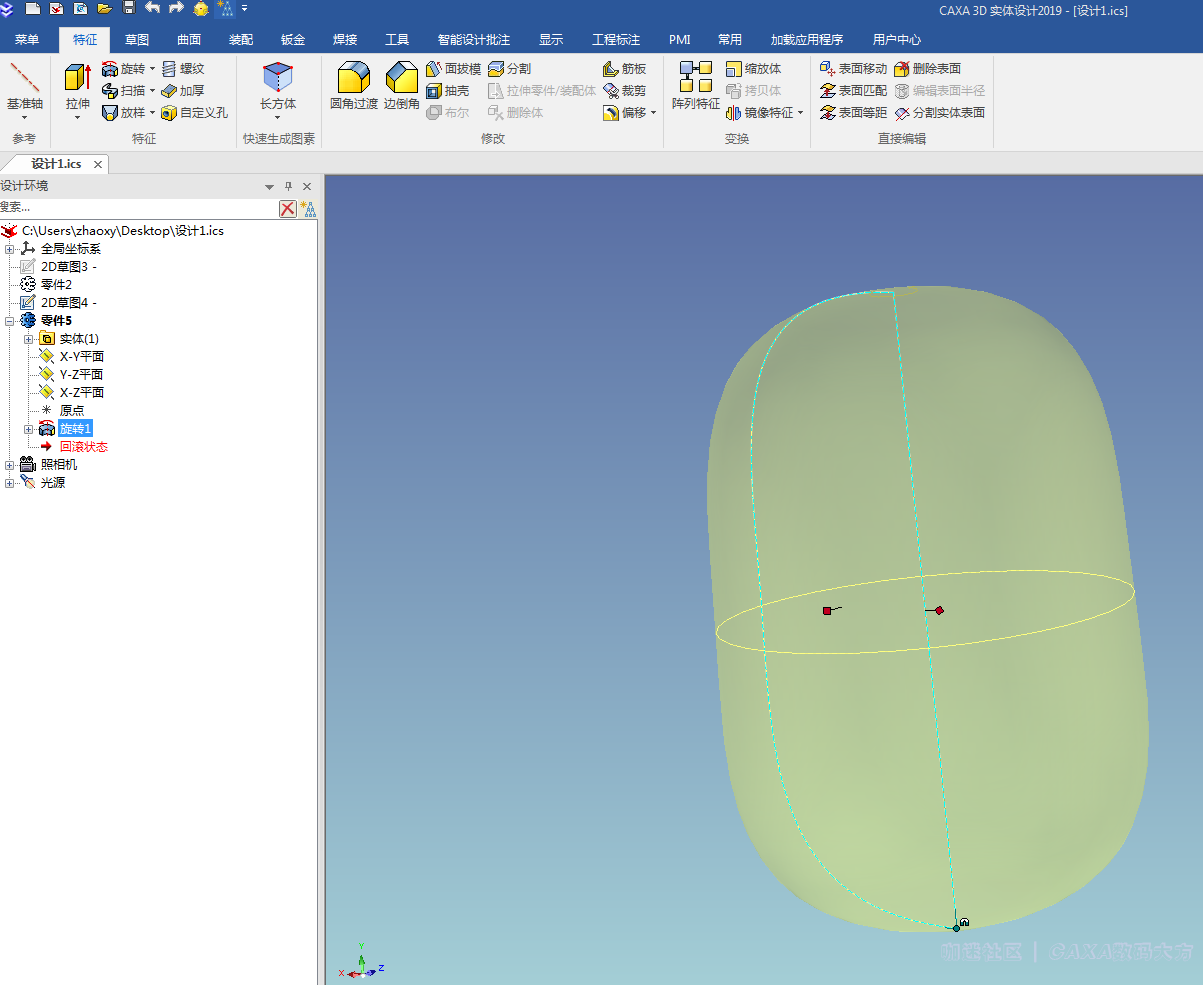Open the dropdown arrow next to 偏移
The height and width of the screenshot is (985, 1203).
point(654,113)
